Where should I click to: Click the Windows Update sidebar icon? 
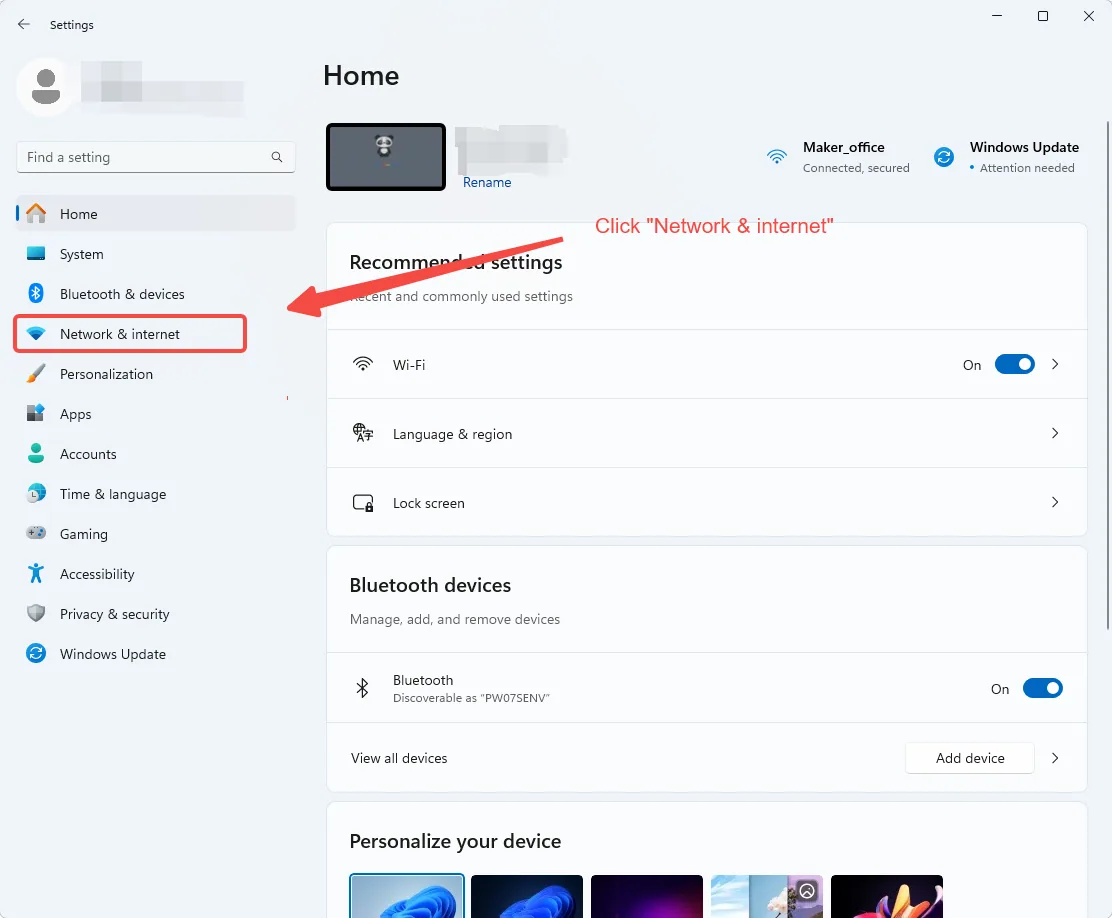[x=35, y=653]
